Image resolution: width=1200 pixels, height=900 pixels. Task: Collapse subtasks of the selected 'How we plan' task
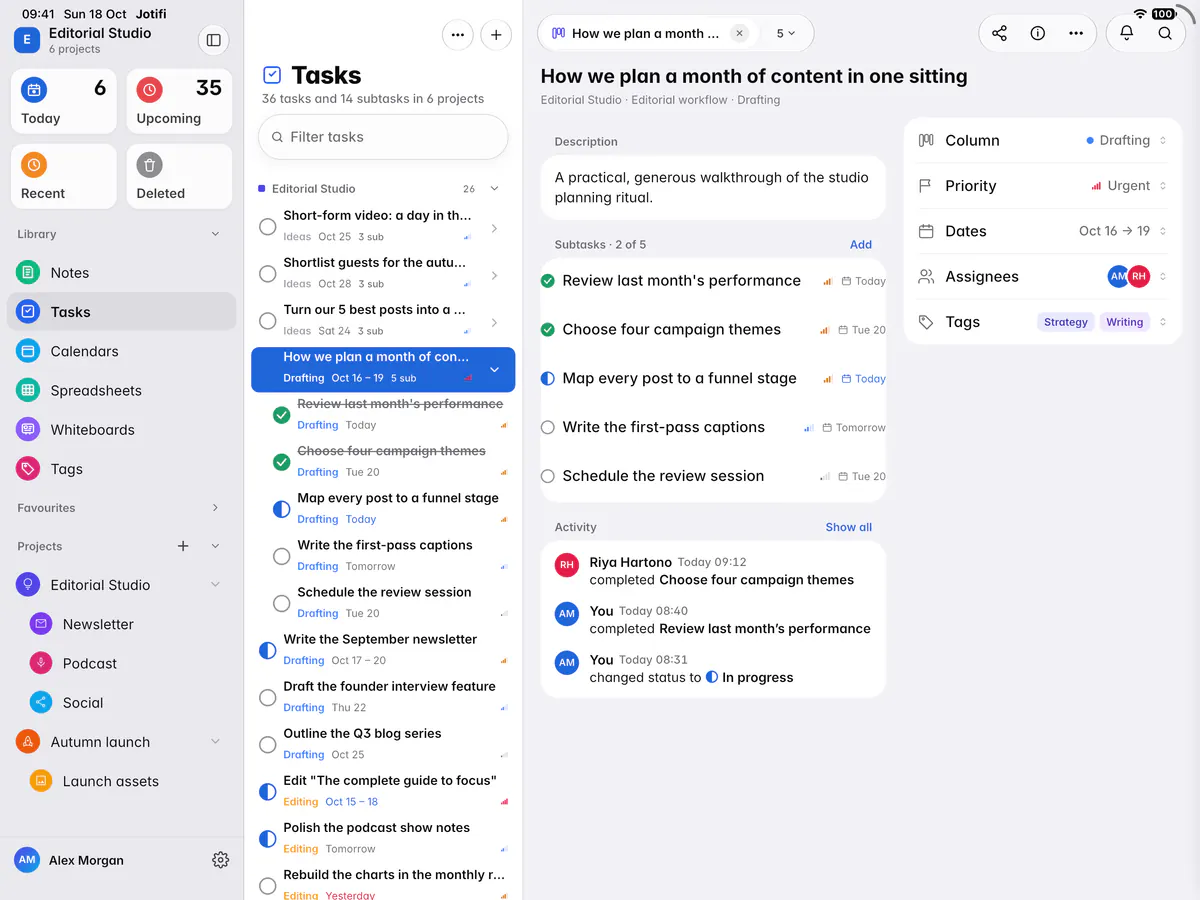pyautogui.click(x=494, y=370)
